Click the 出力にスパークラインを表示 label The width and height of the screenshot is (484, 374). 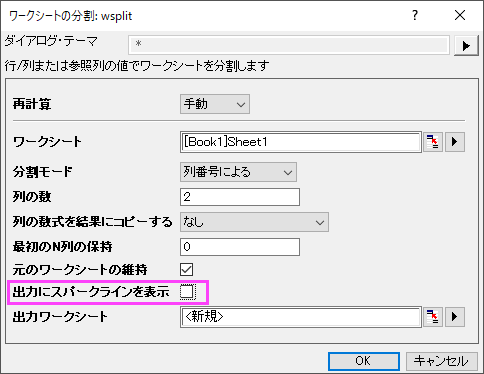tap(91, 292)
